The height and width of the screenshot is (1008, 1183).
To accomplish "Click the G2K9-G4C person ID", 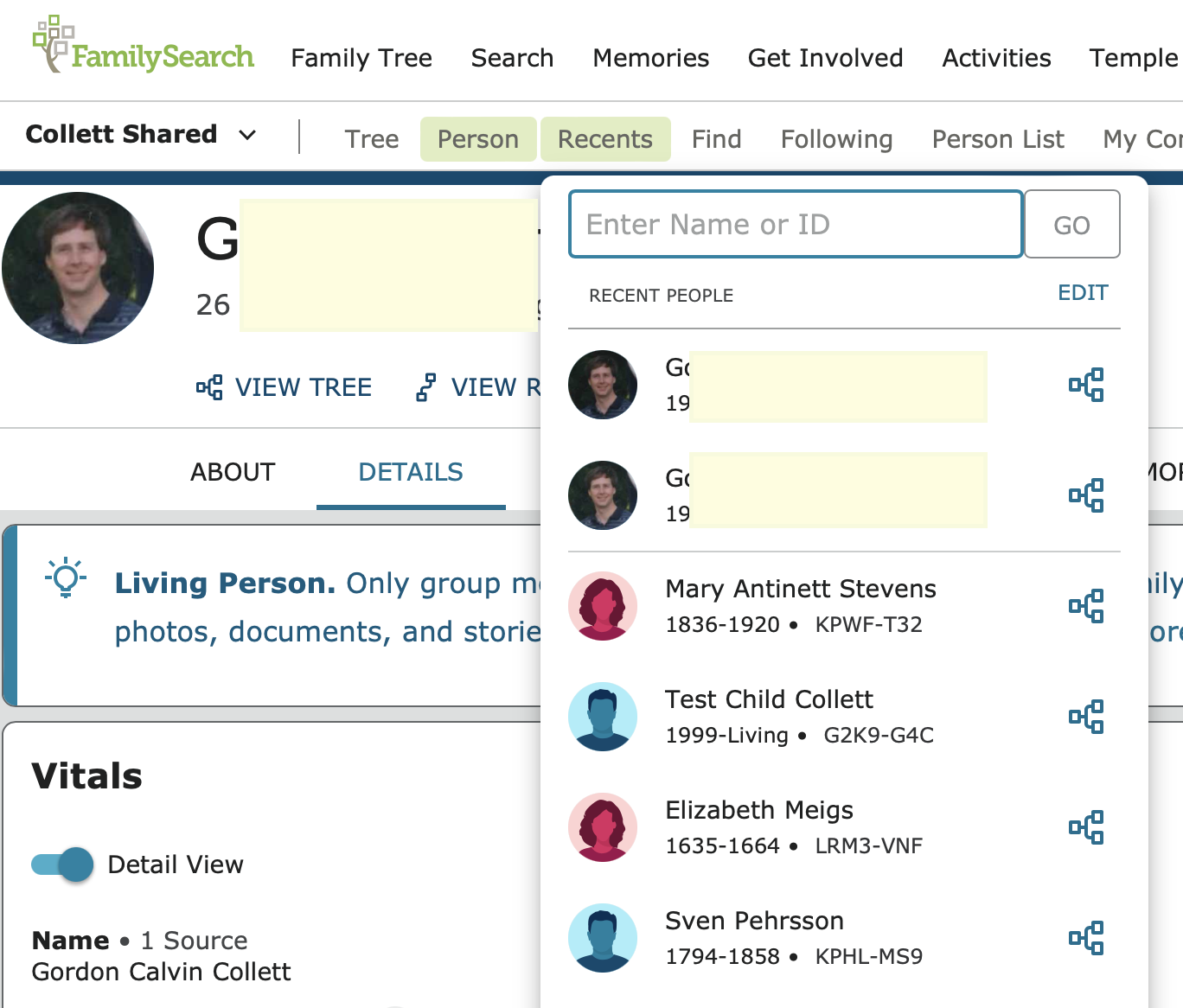I will [x=879, y=736].
